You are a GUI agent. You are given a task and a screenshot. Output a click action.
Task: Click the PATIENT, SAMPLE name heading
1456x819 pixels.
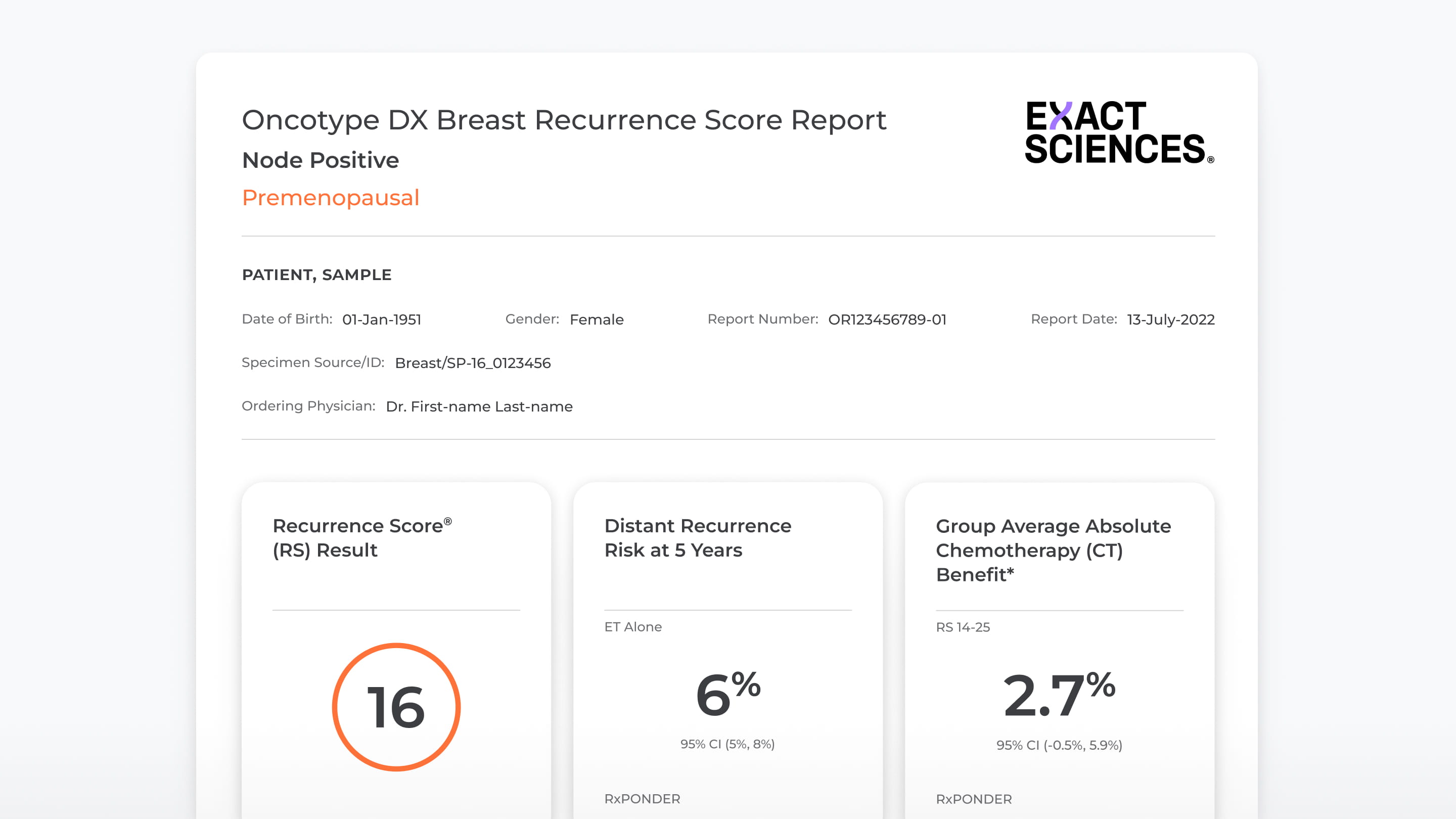click(x=316, y=275)
